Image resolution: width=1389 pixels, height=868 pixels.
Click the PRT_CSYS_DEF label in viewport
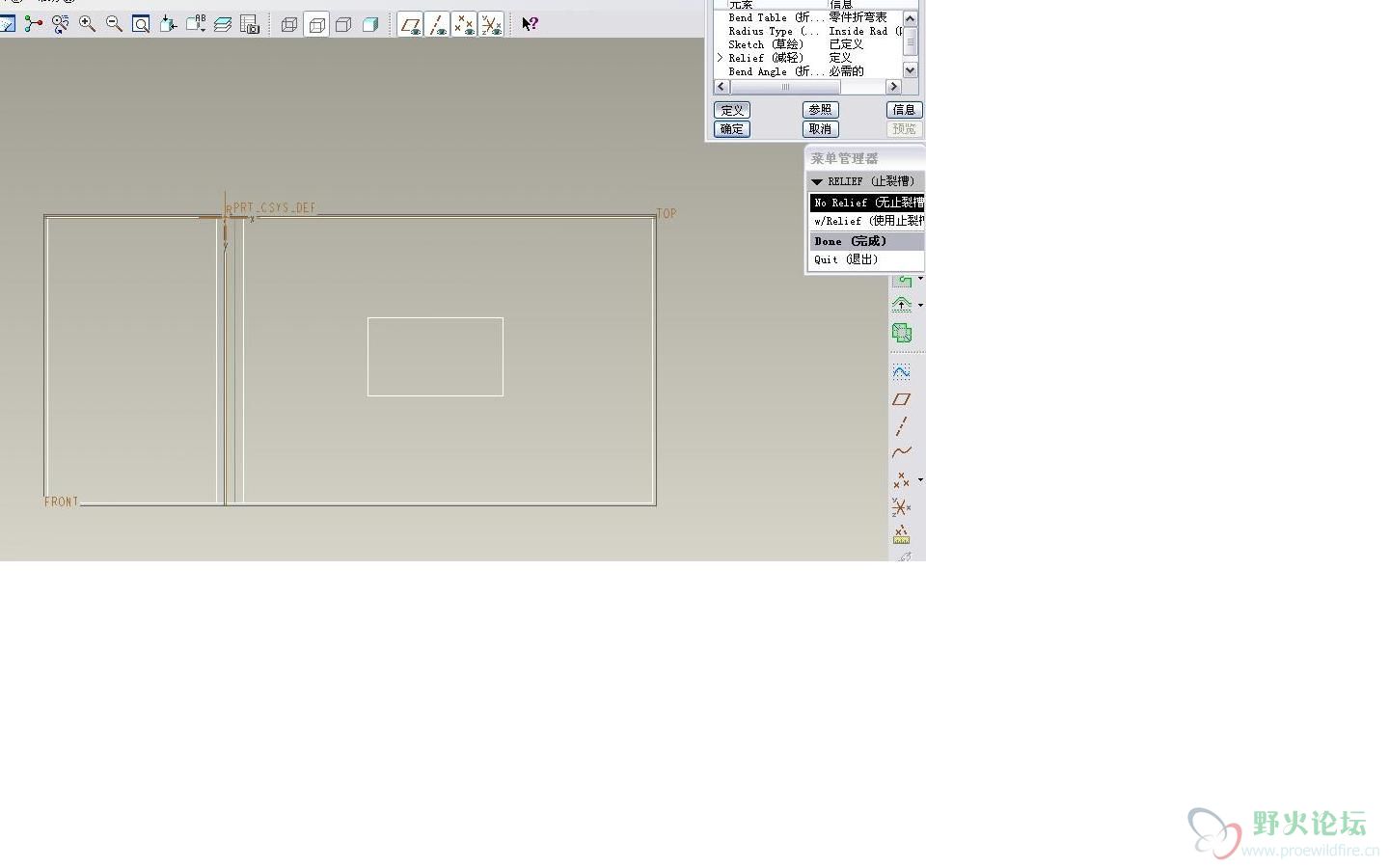point(275,207)
